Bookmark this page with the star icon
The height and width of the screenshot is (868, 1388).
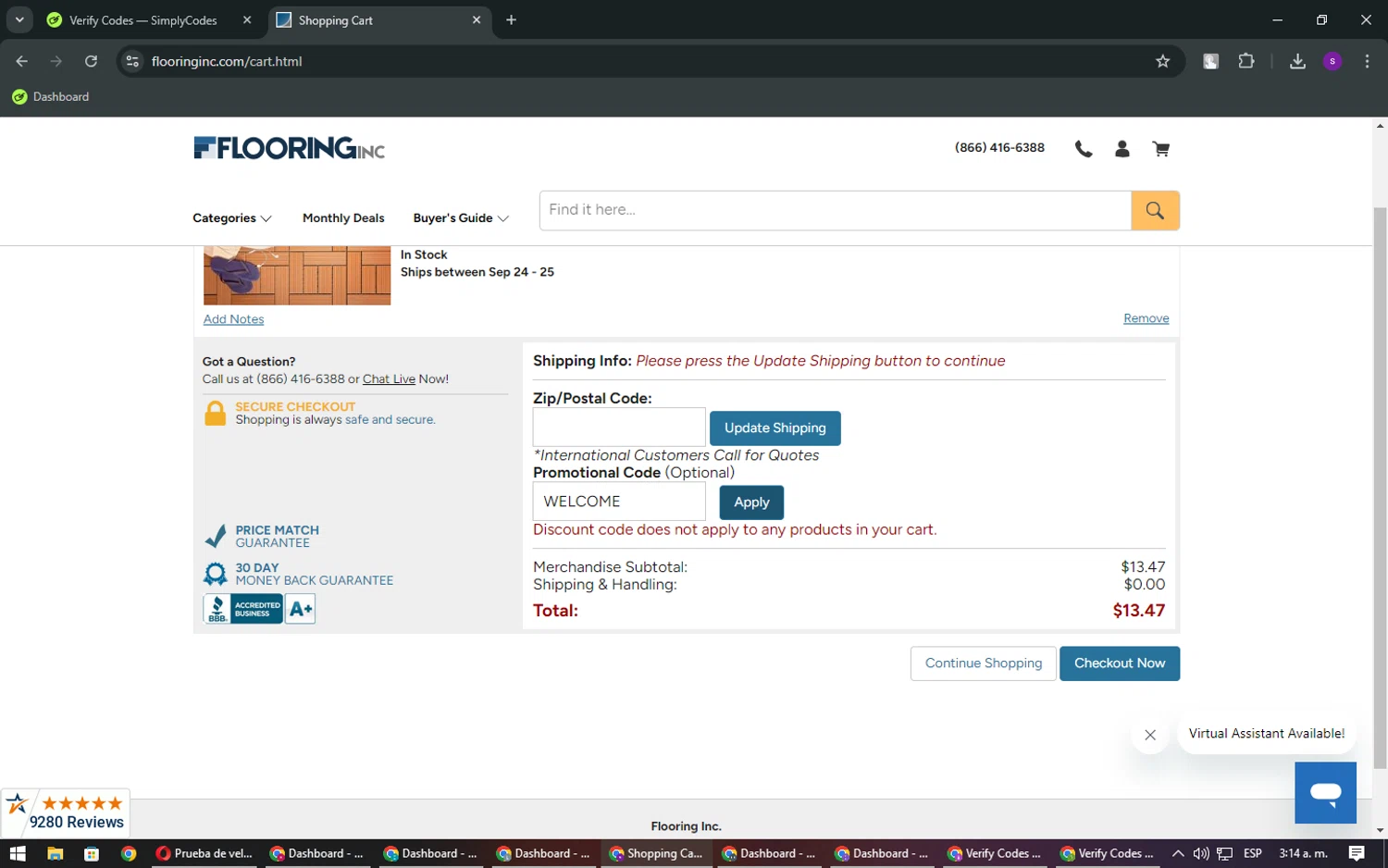point(1162,61)
